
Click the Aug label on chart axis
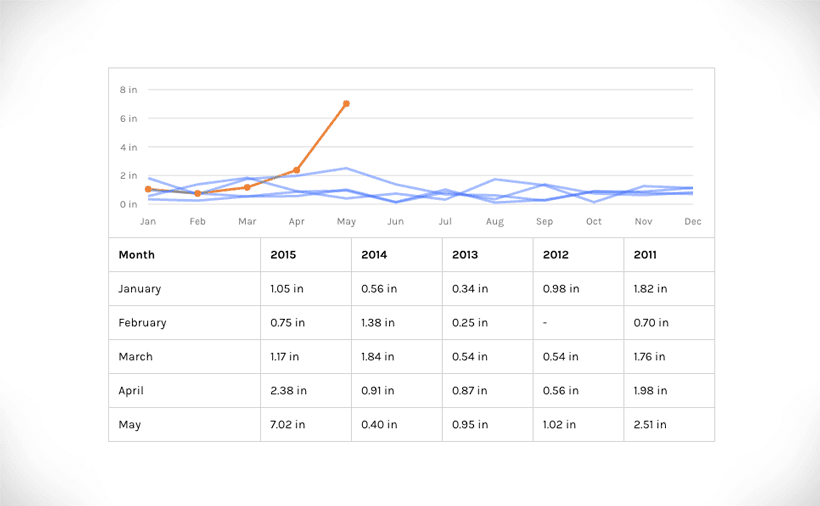495,221
